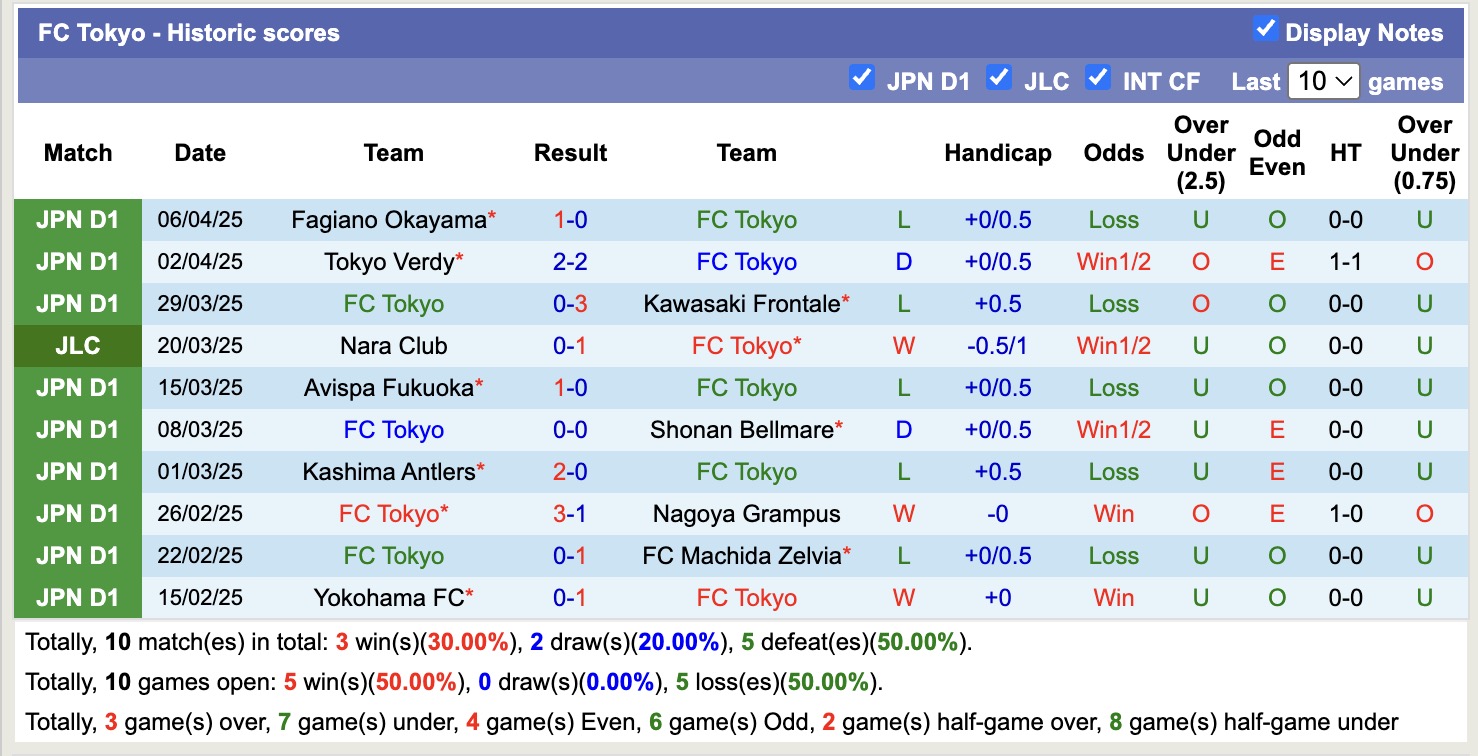The image size is (1478, 756).
Task: Click the JPN D1 badge on the Fagiano Okayama row
Action: pos(77,219)
